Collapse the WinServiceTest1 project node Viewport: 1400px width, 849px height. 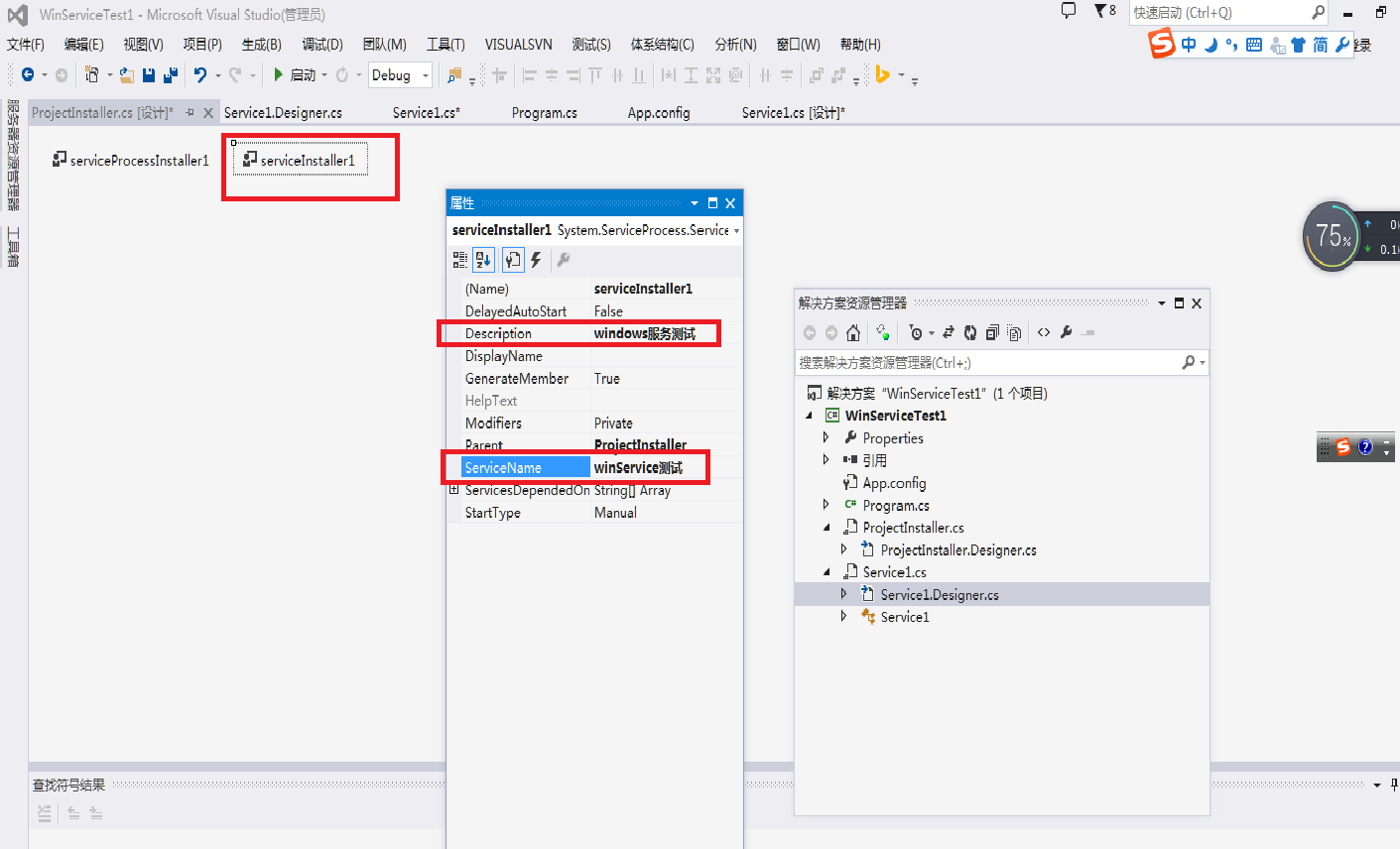pyautogui.click(x=809, y=416)
